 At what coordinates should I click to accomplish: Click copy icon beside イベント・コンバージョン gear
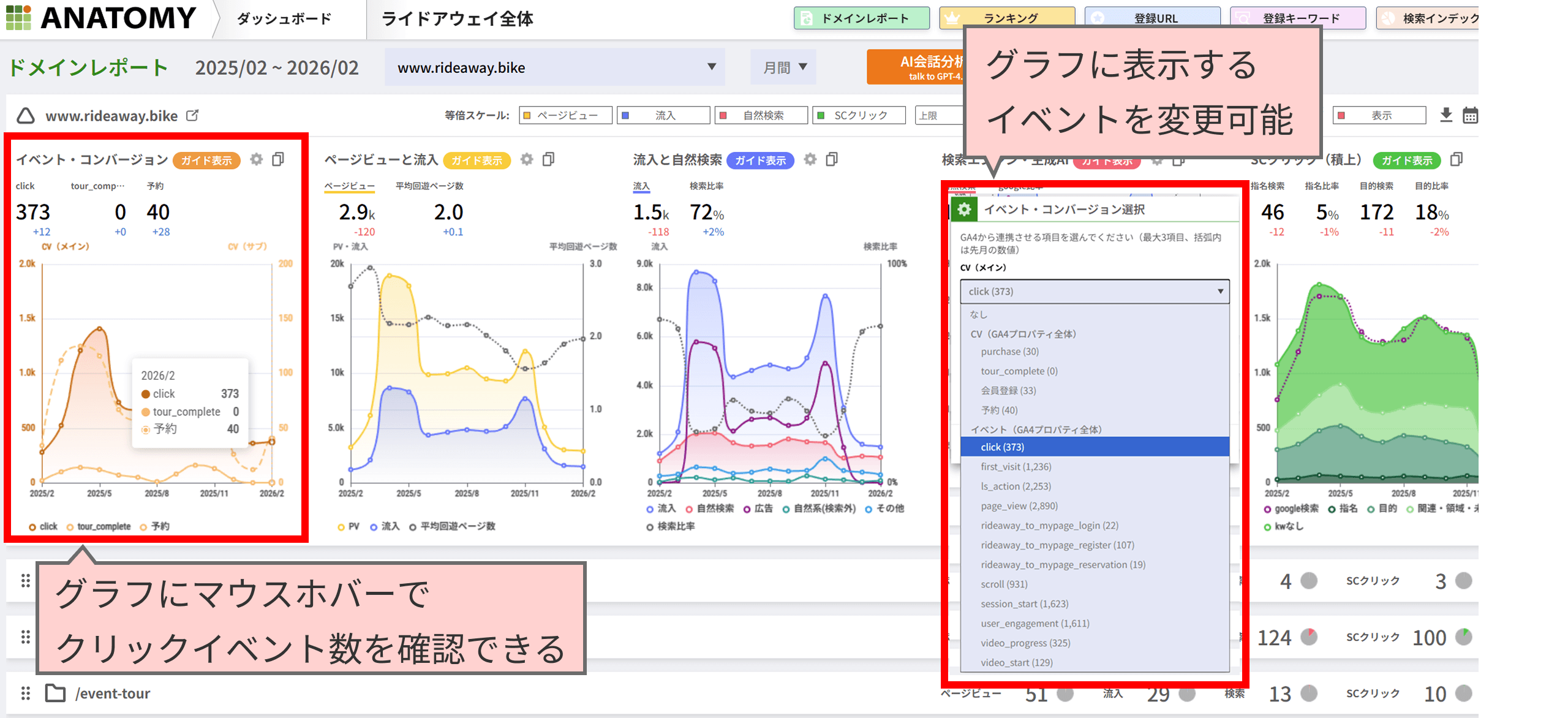278,159
